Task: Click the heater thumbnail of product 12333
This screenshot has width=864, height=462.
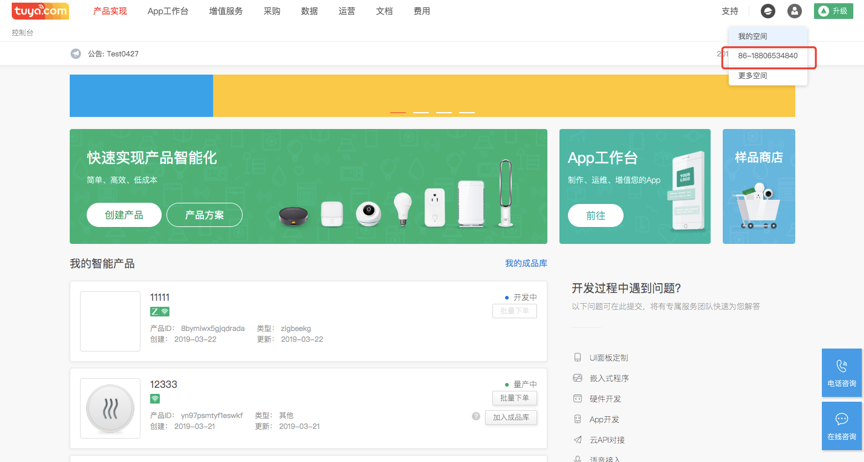Action: [110, 409]
